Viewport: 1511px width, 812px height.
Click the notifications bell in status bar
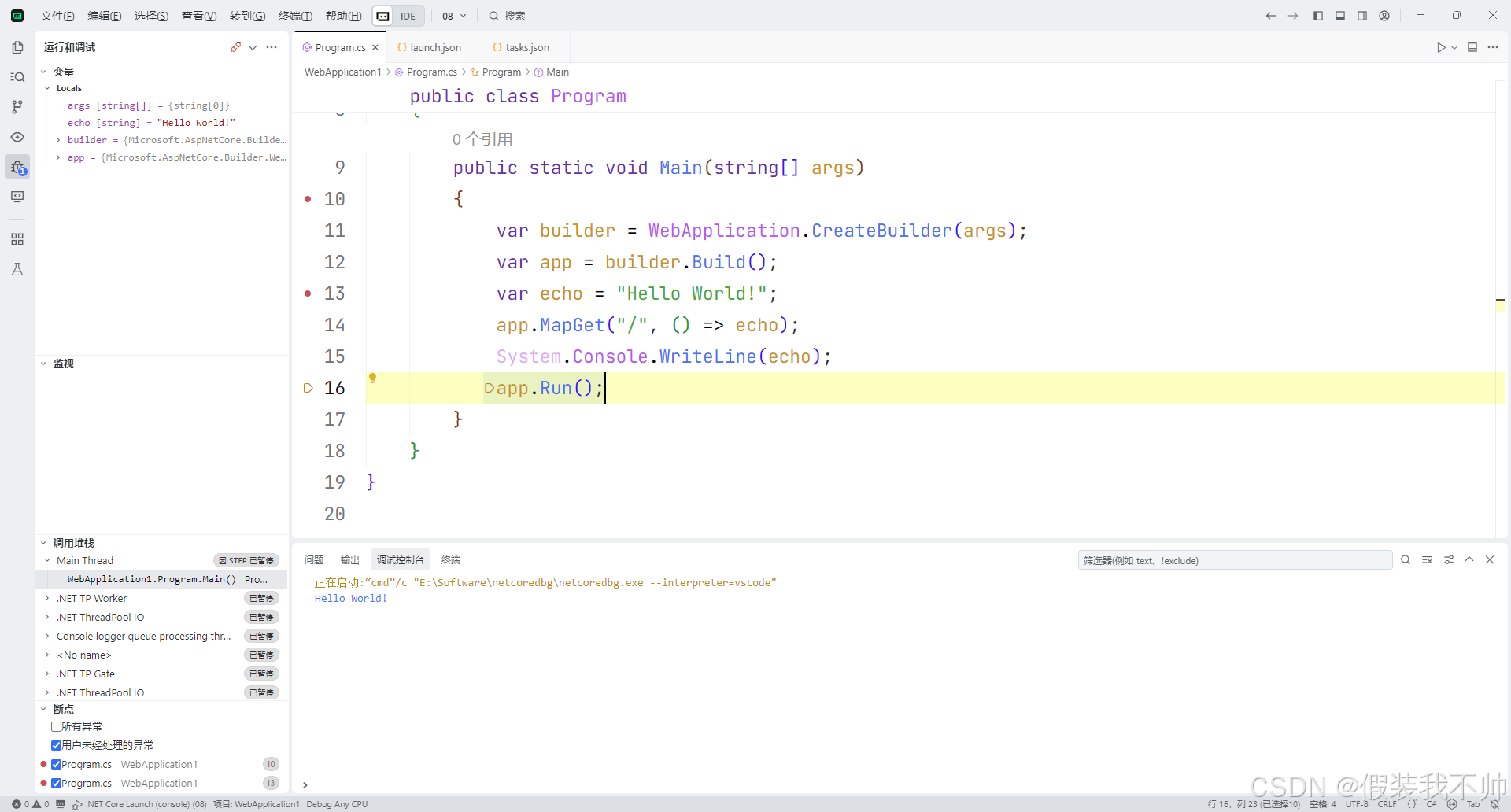[1494, 804]
